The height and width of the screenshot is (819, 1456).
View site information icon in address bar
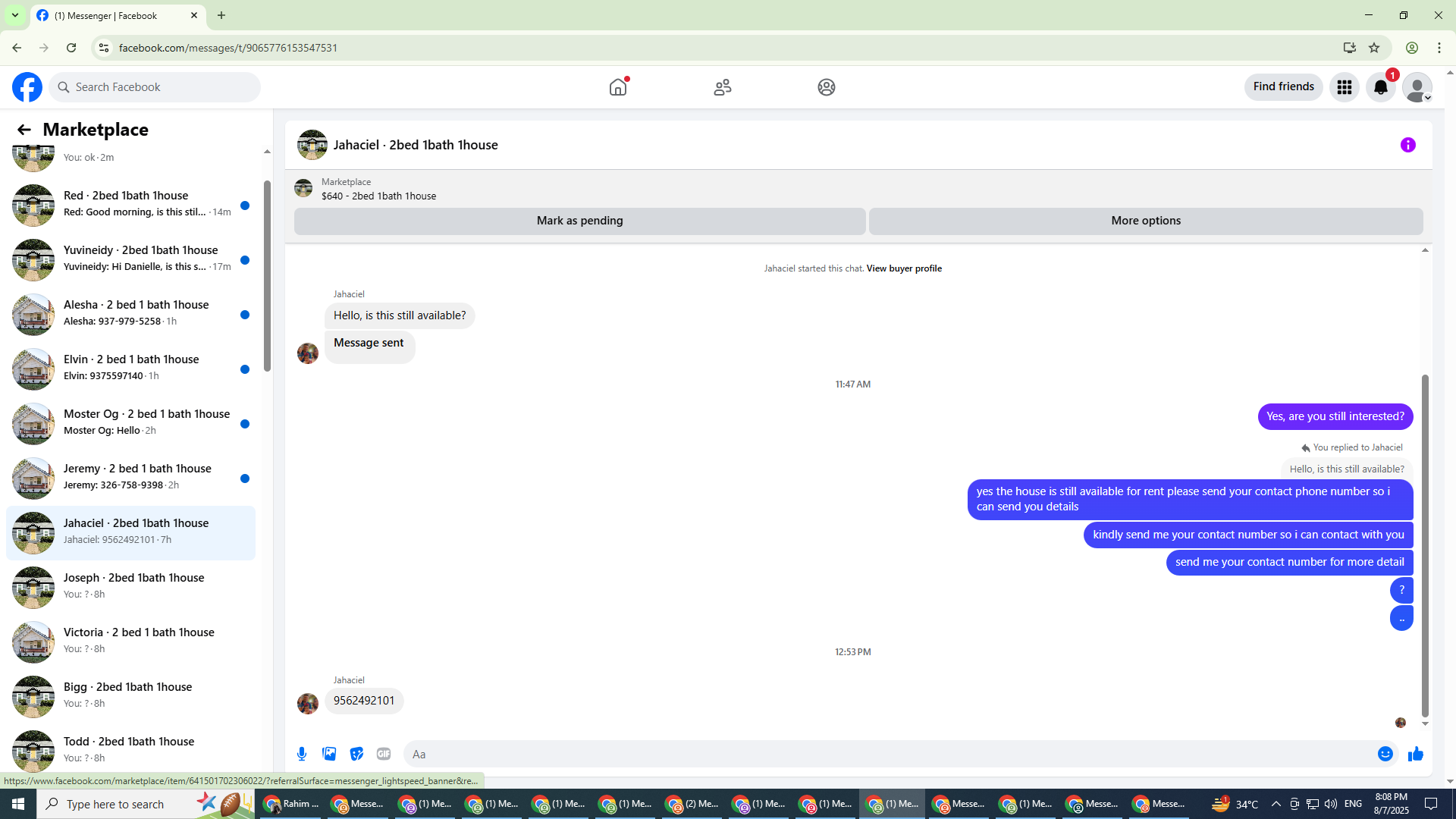[x=104, y=48]
